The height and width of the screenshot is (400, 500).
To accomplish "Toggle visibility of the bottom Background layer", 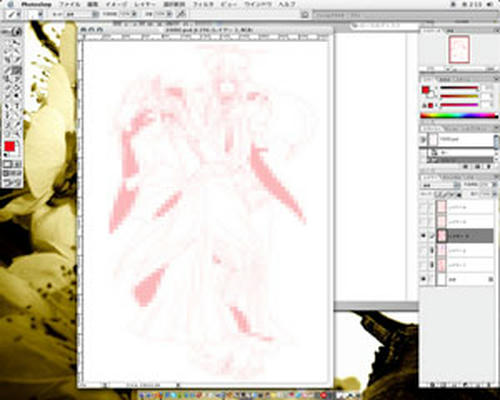I will [x=423, y=279].
